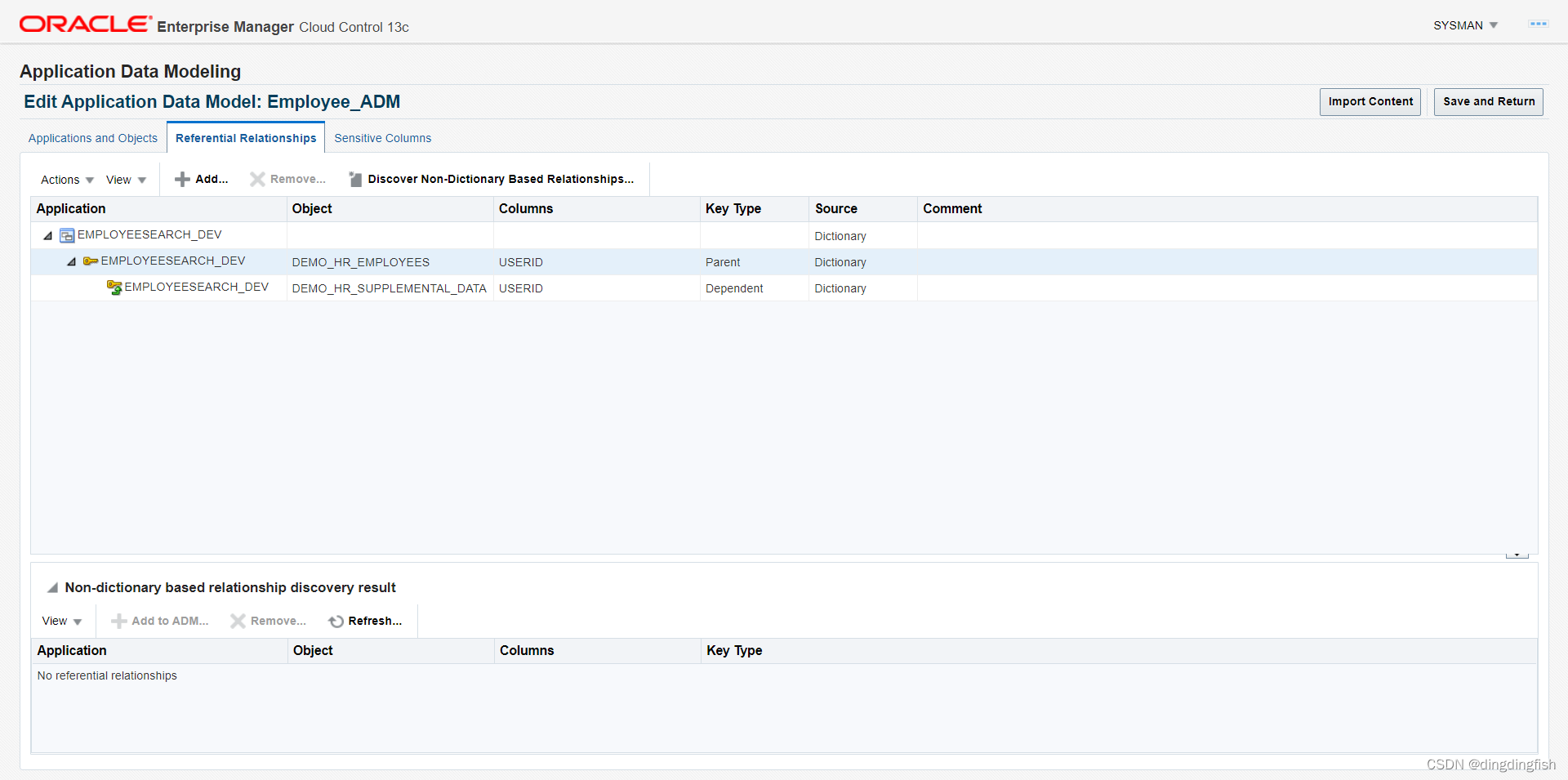Click the Oracle logo
The image size is (1568, 780).
coord(86,25)
